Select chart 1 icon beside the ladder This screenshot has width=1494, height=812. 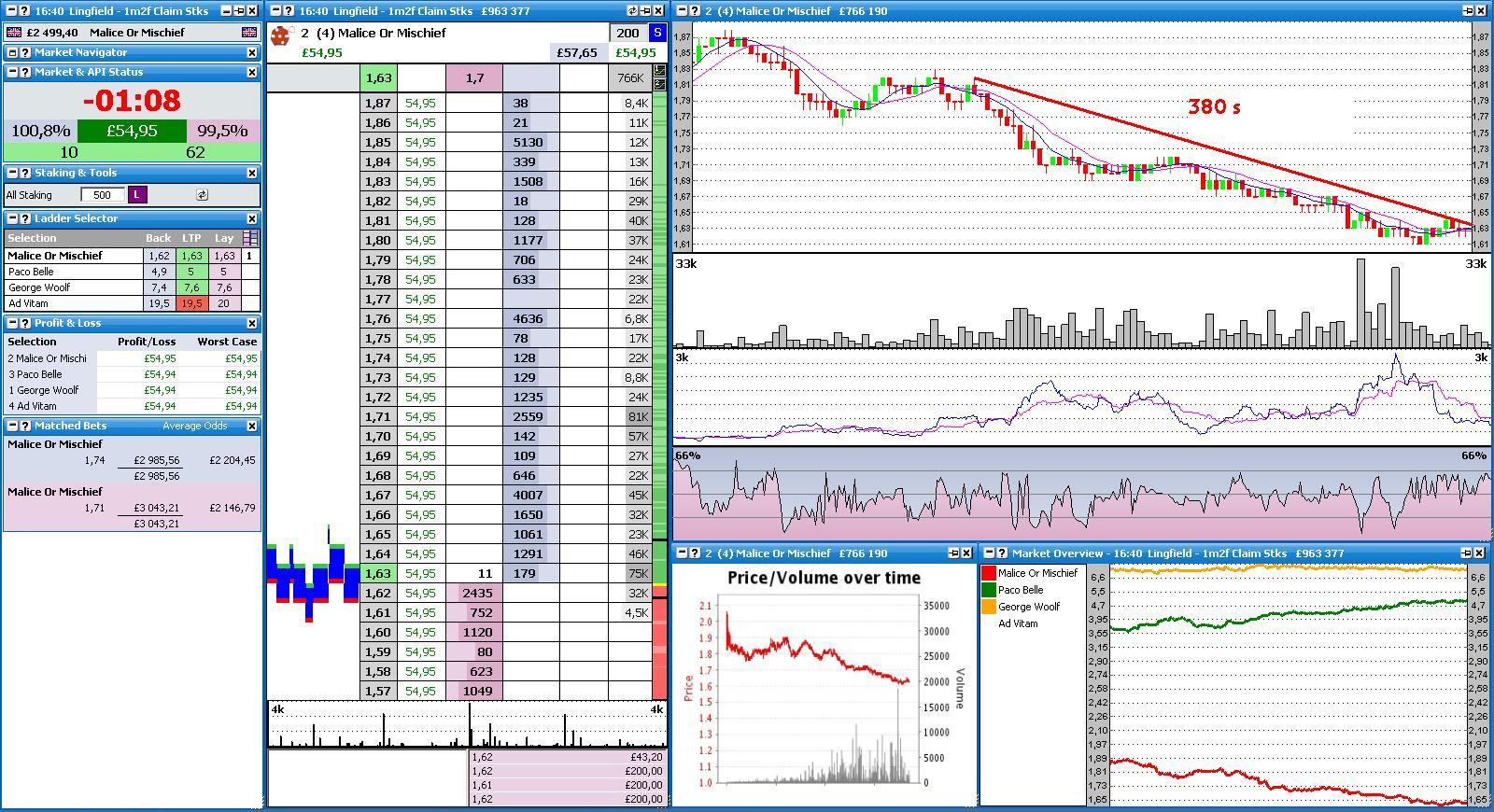click(x=659, y=71)
